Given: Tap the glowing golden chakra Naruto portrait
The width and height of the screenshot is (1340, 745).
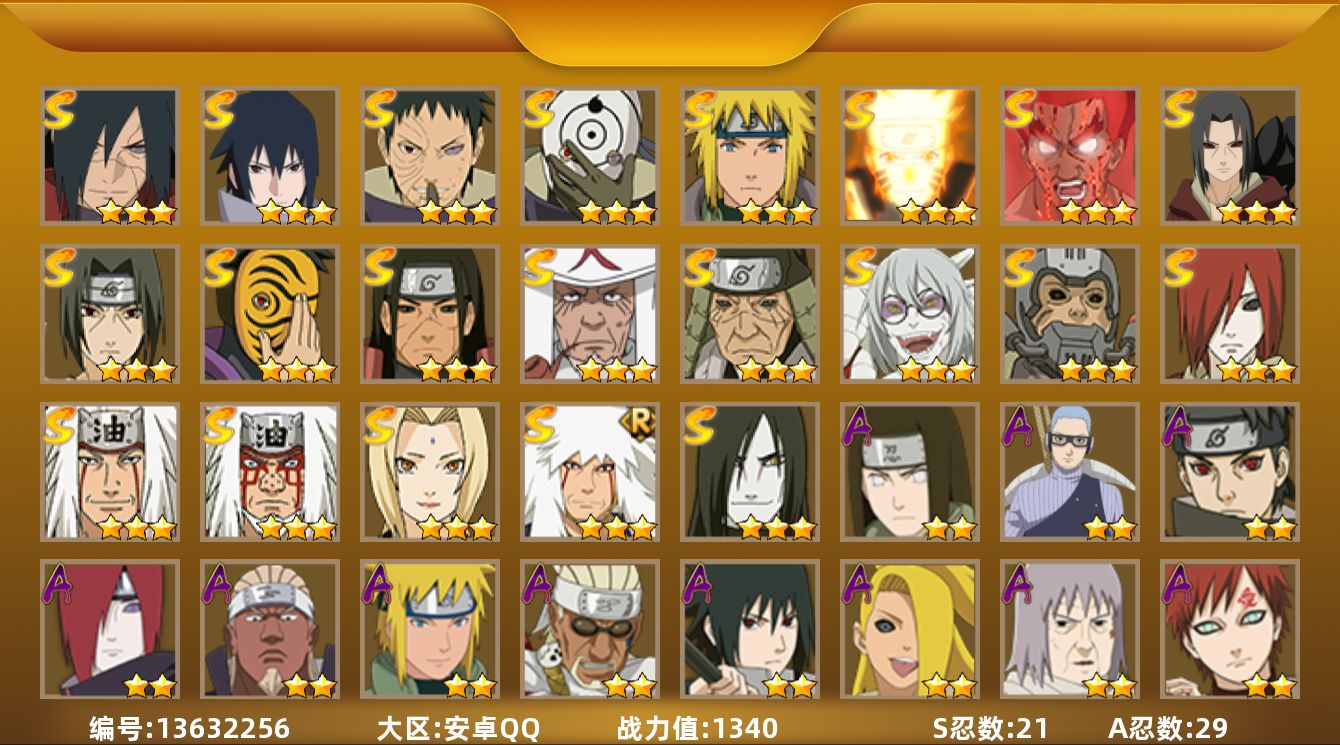Looking at the screenshot, I should coord(910,156).
